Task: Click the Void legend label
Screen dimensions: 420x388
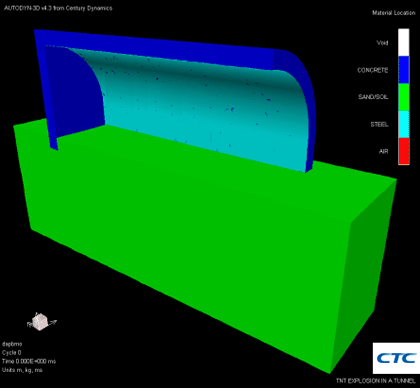Action: (382, 43)
